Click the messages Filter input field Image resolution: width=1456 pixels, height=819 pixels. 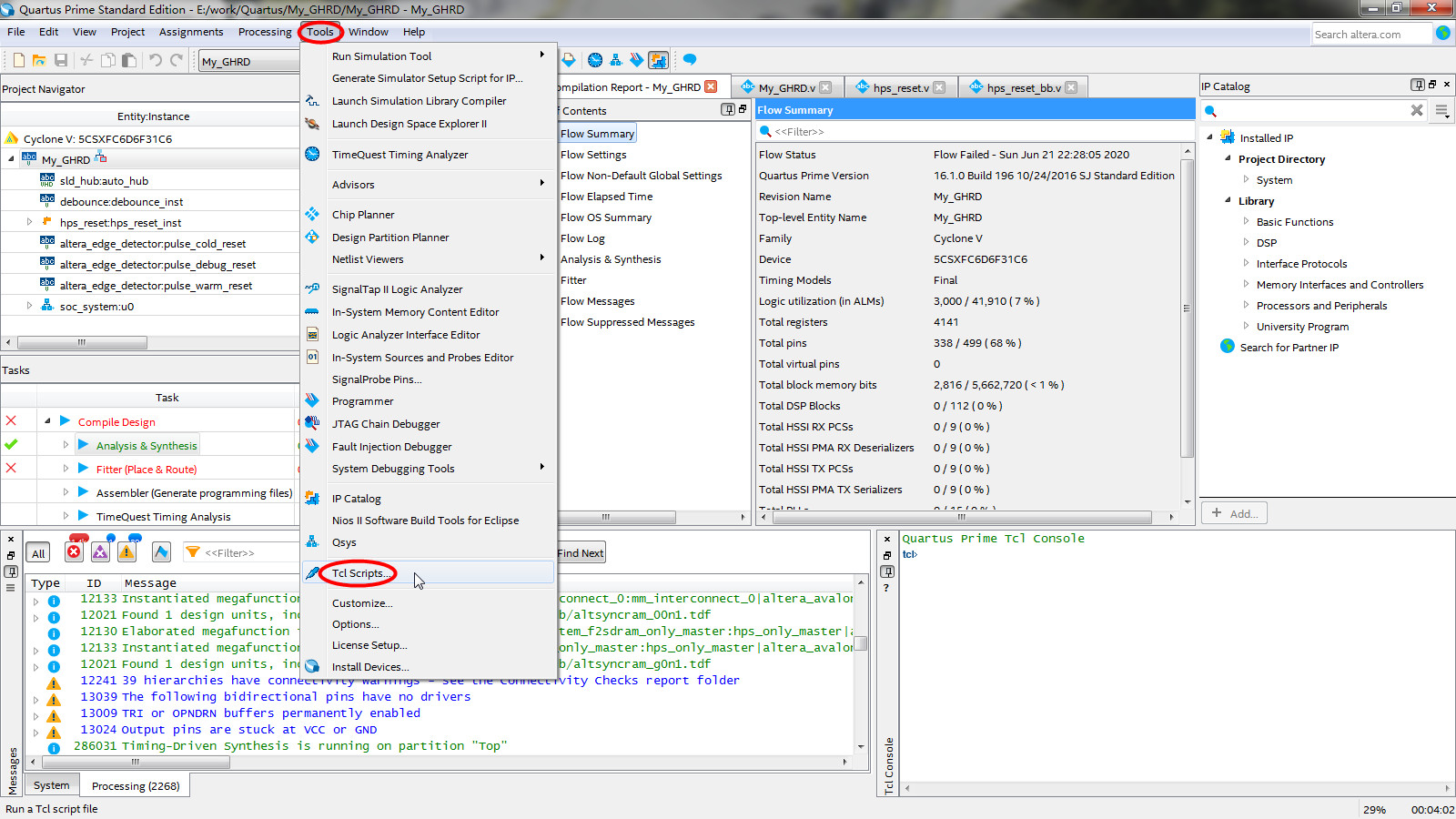(241, 552)
